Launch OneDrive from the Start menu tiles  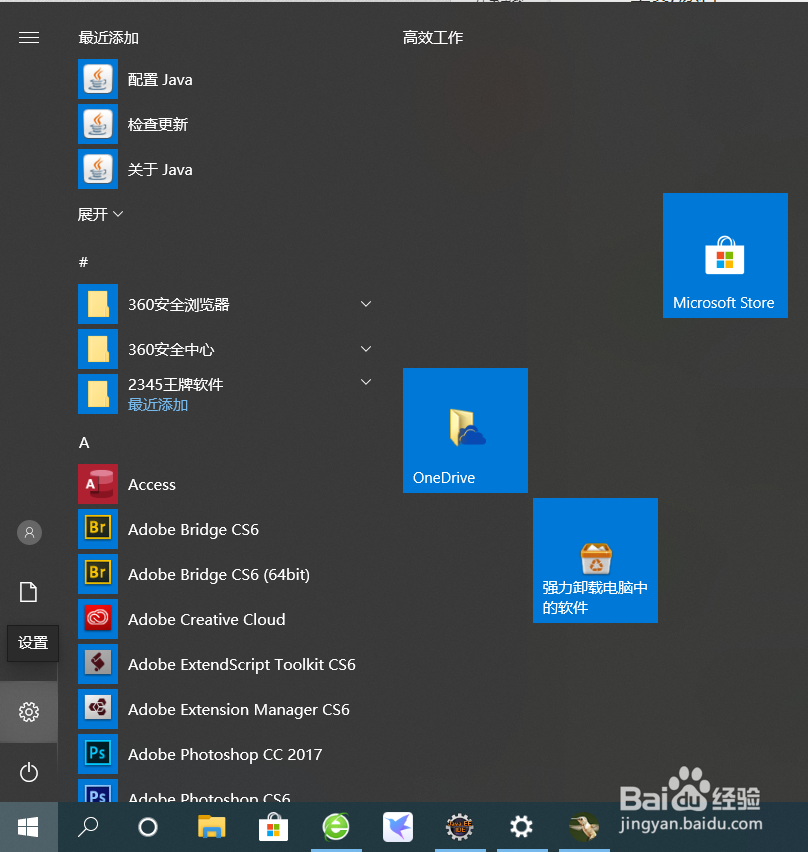click(464, 430)
